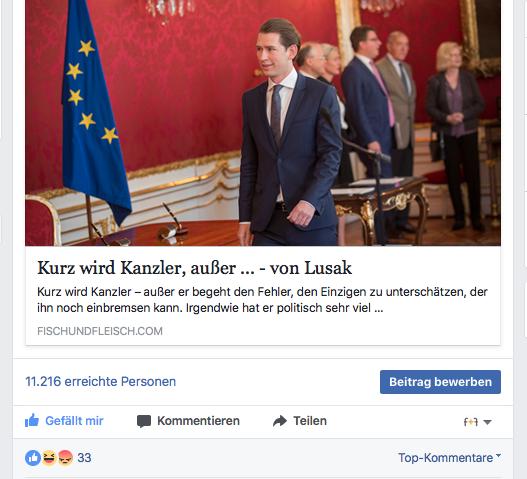Open article headline Kurz wird Kanzler

tap(194, 268)
